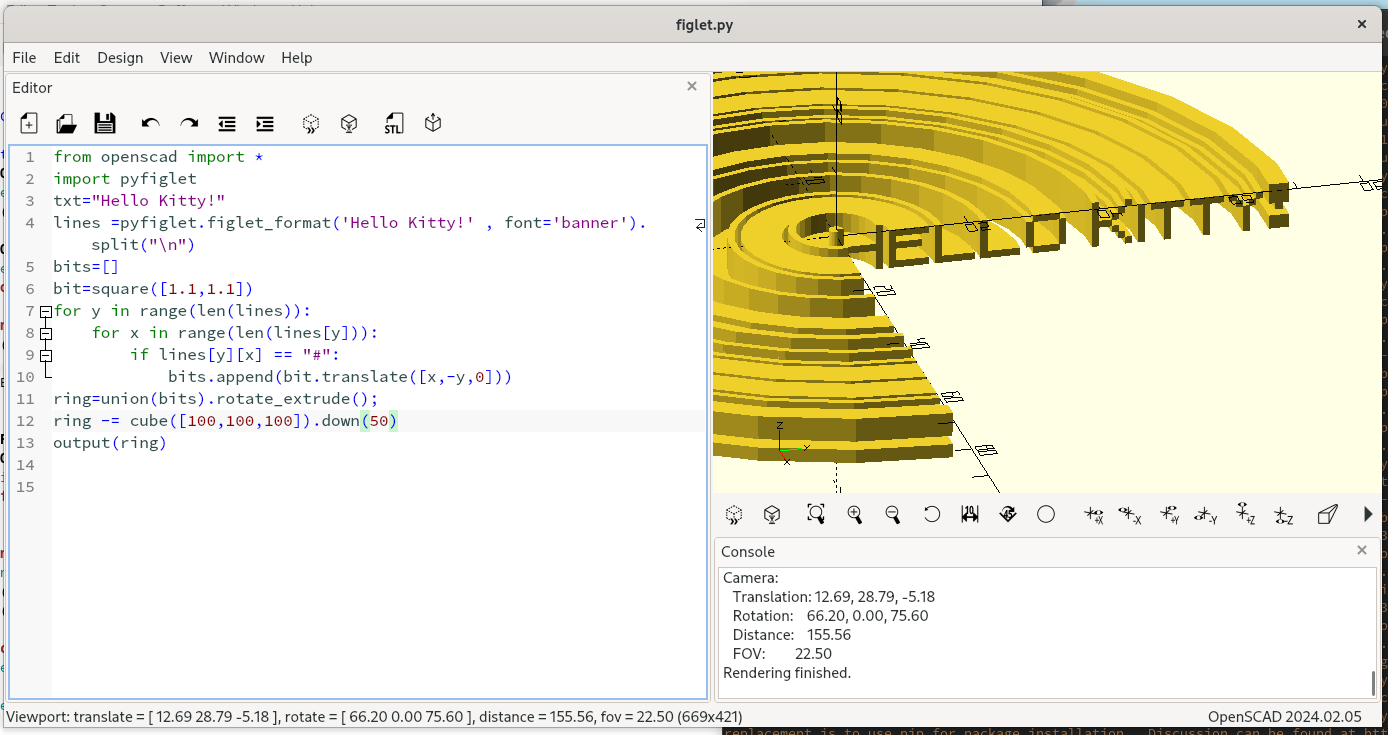Zoom in on the 3D view
This screenshot has width=1388, height=735.
click(855, 514)
